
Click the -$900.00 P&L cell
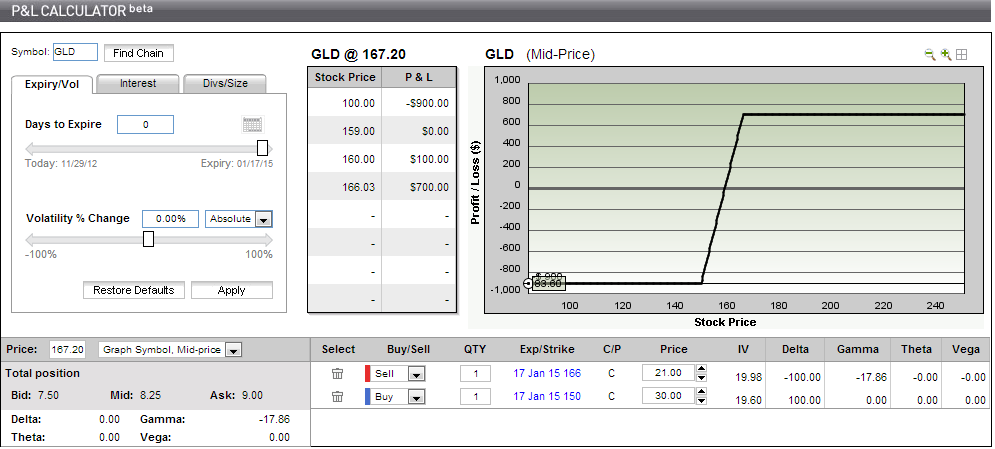click(x=419, y=103)
